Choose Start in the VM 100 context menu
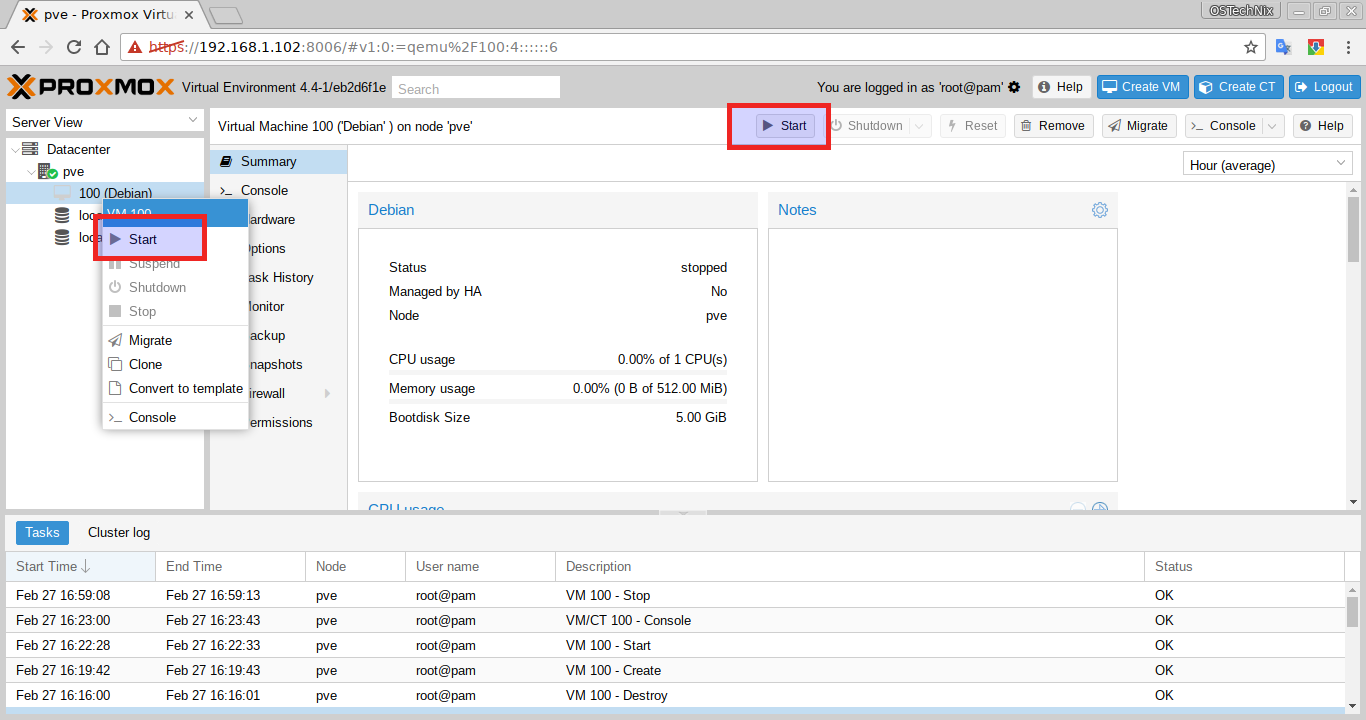The height and width of the screenshot is (720, 1366). pos(175,239)
